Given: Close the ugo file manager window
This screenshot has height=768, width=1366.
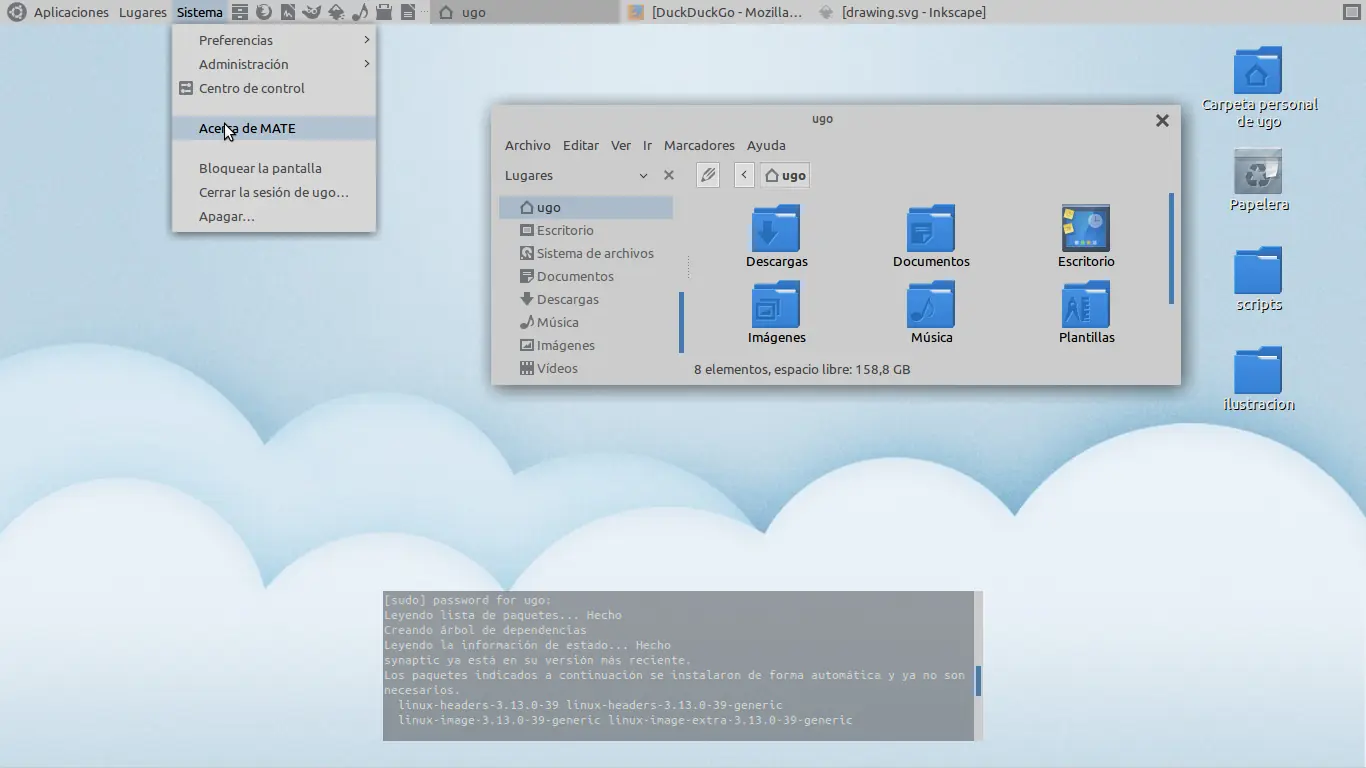Looking at the screenshot, I should coord(1162,120).
